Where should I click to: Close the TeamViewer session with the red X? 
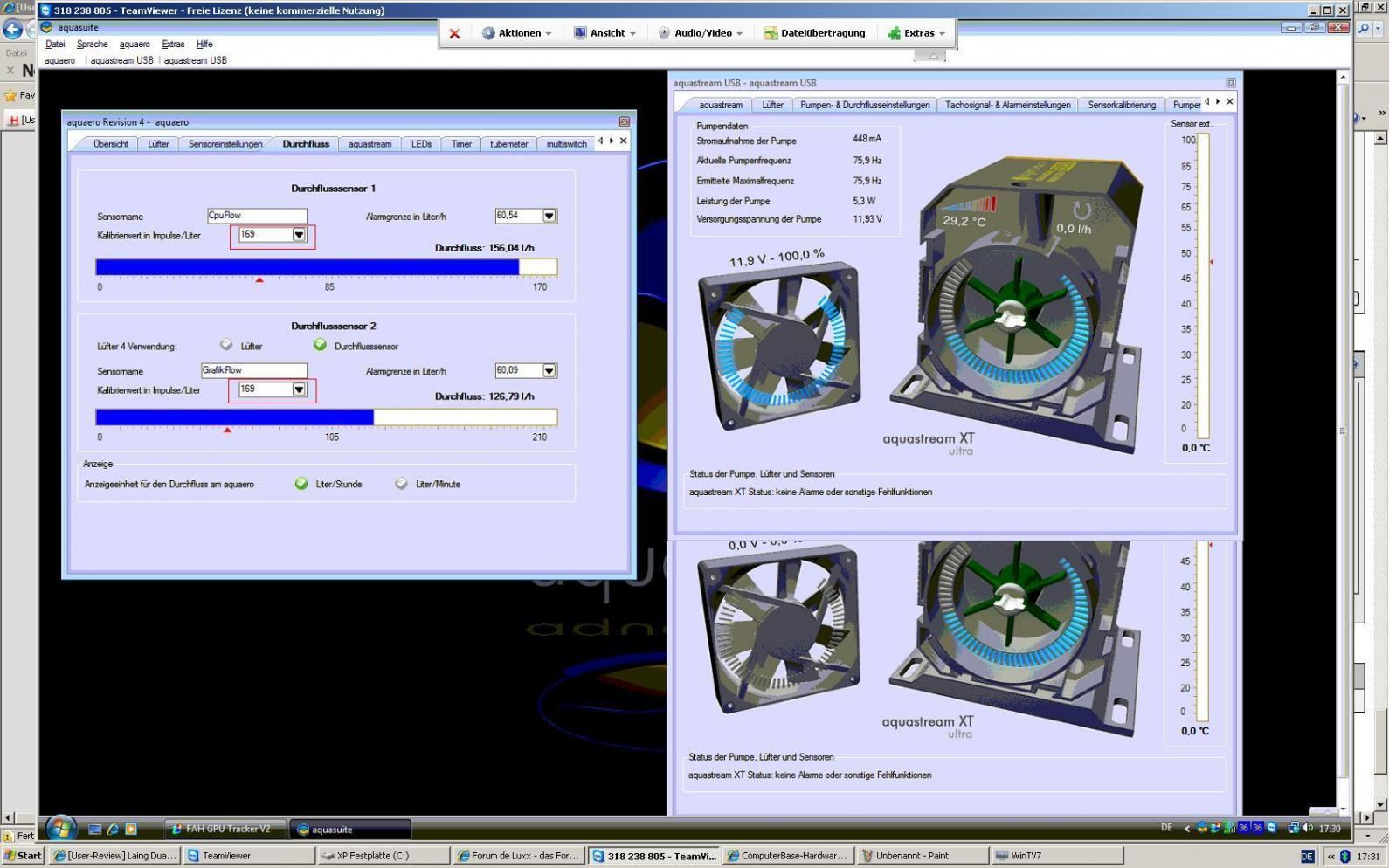pos(454,33)
